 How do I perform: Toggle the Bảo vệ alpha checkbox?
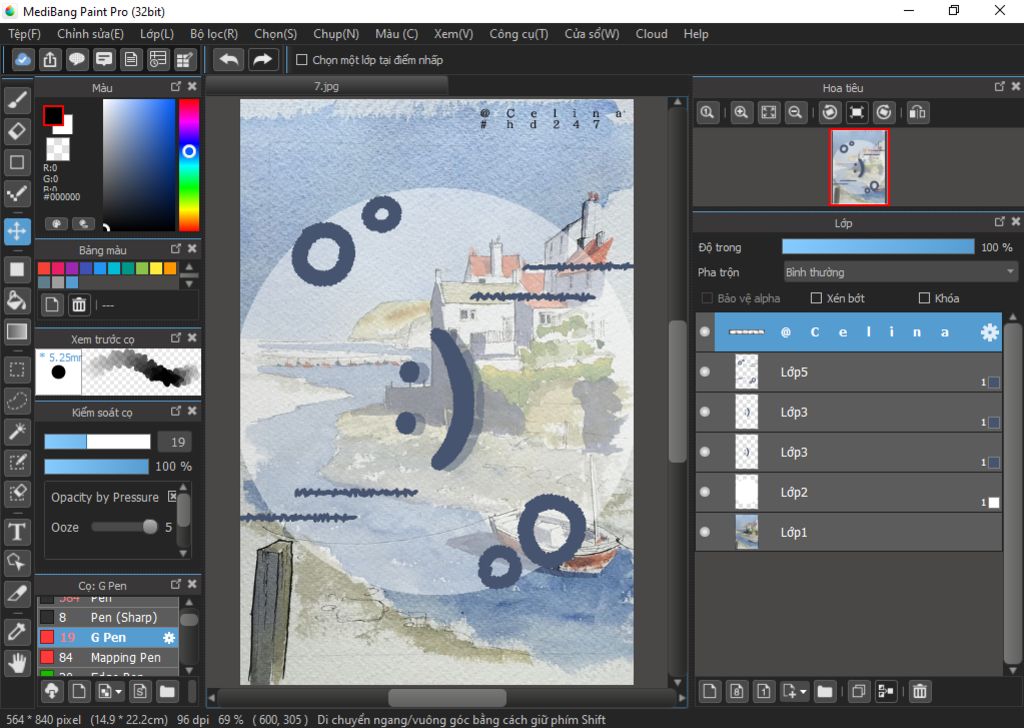pyautogui.click(x=707, y=298)
